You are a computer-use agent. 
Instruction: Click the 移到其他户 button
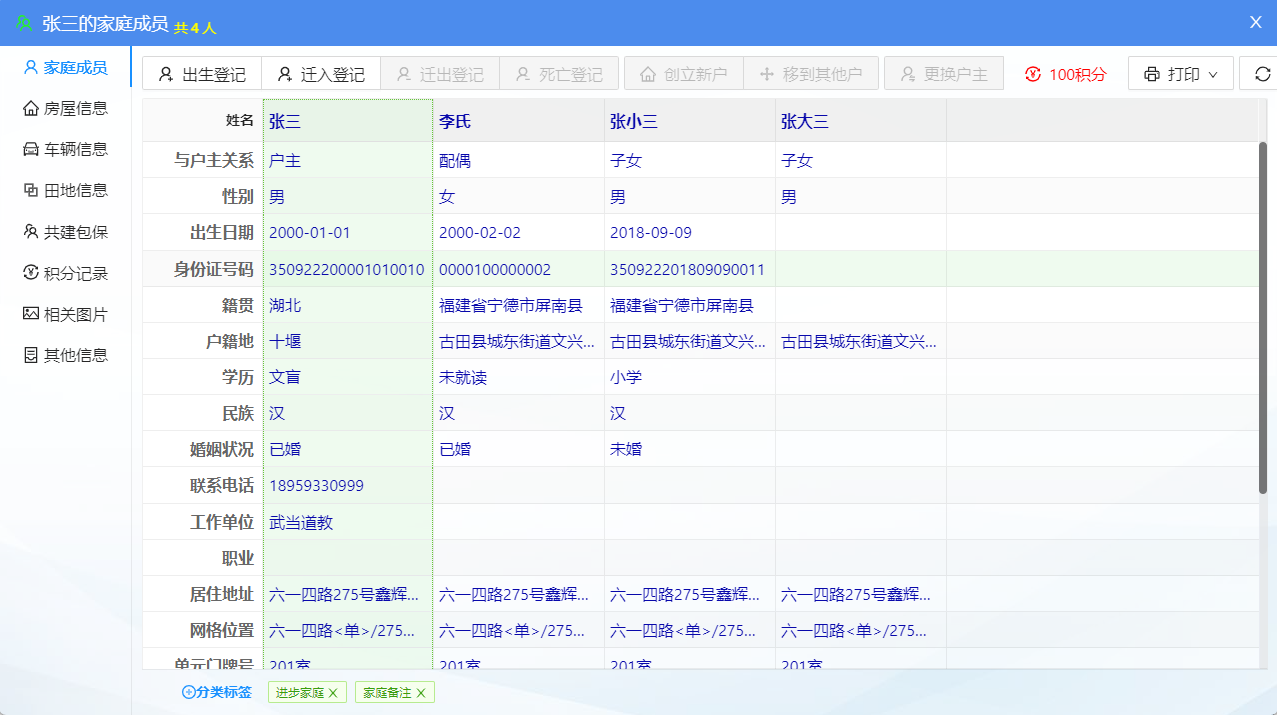(x=811, y=74)
